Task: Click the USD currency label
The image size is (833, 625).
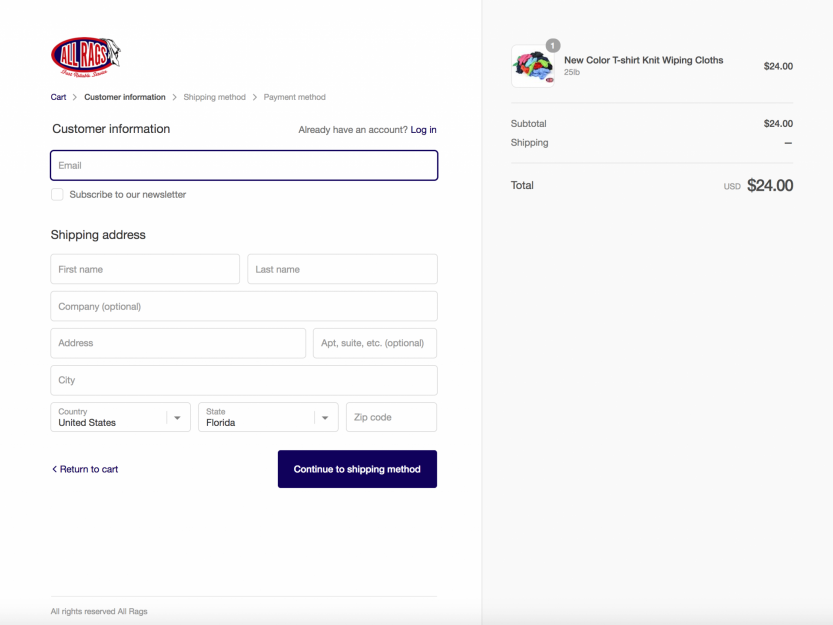Action: [x=732, y=187]
